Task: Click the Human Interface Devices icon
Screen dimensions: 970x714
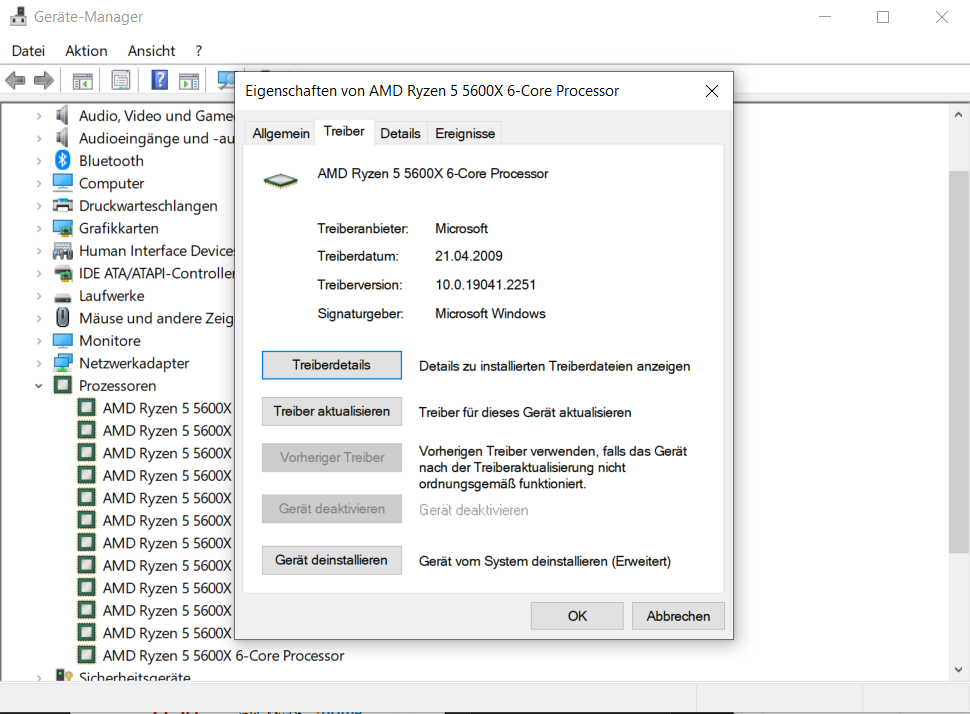Action: 62,251
